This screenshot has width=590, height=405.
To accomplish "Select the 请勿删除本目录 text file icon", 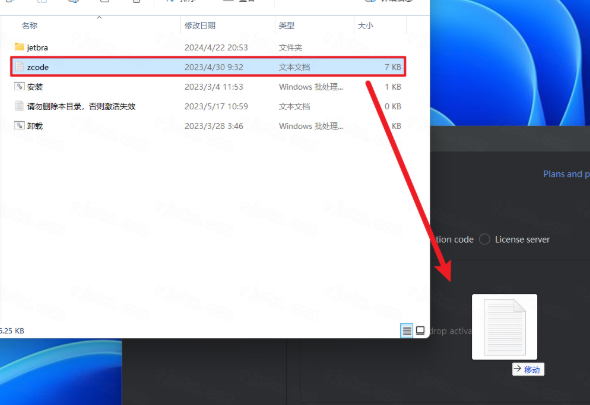I will point(19,106).
